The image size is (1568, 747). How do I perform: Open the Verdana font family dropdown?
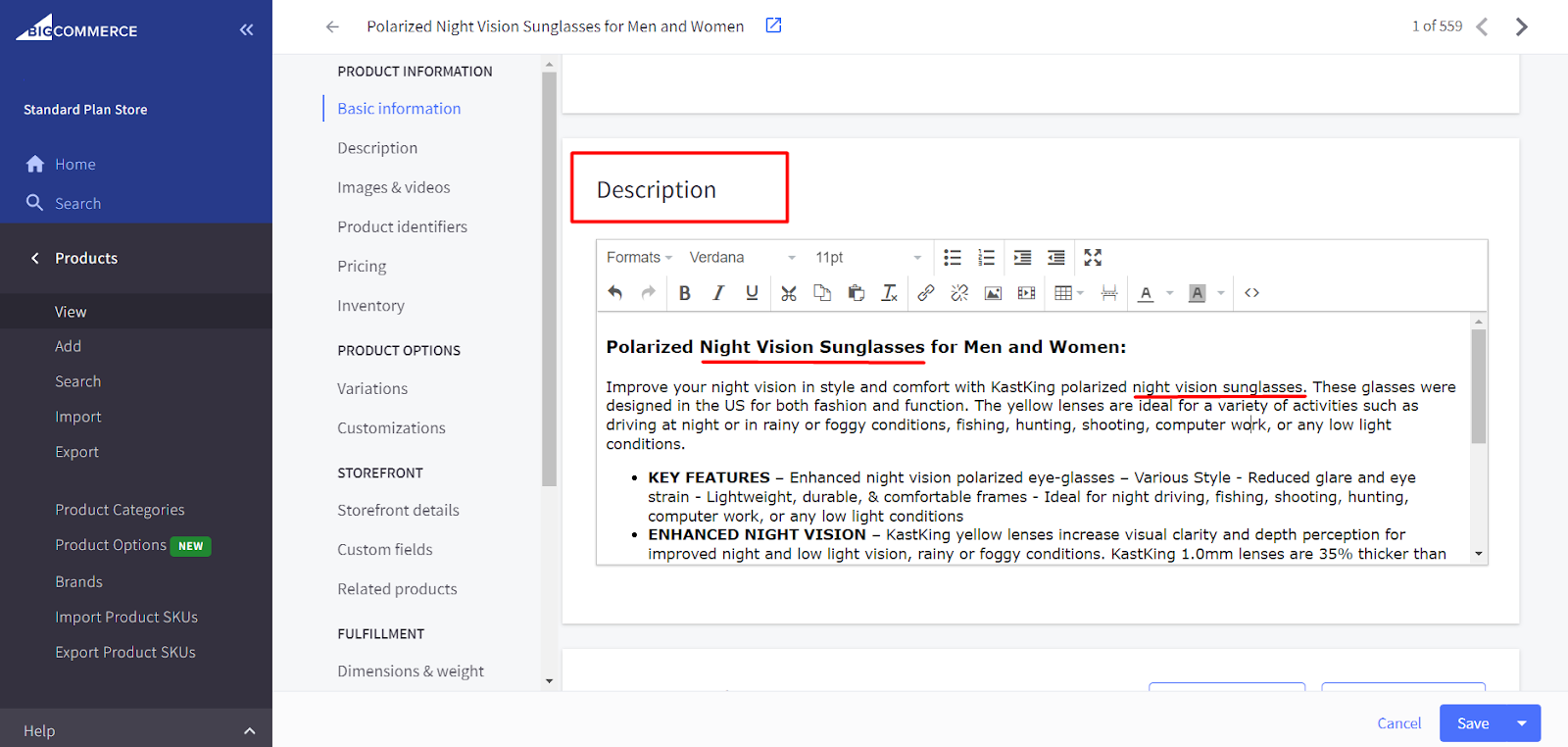743,258
